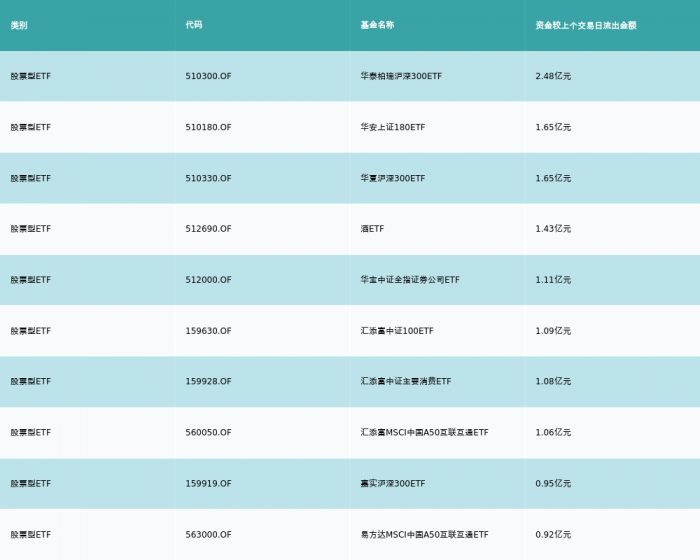Select fund code 512000.OF

pos(208,280)
